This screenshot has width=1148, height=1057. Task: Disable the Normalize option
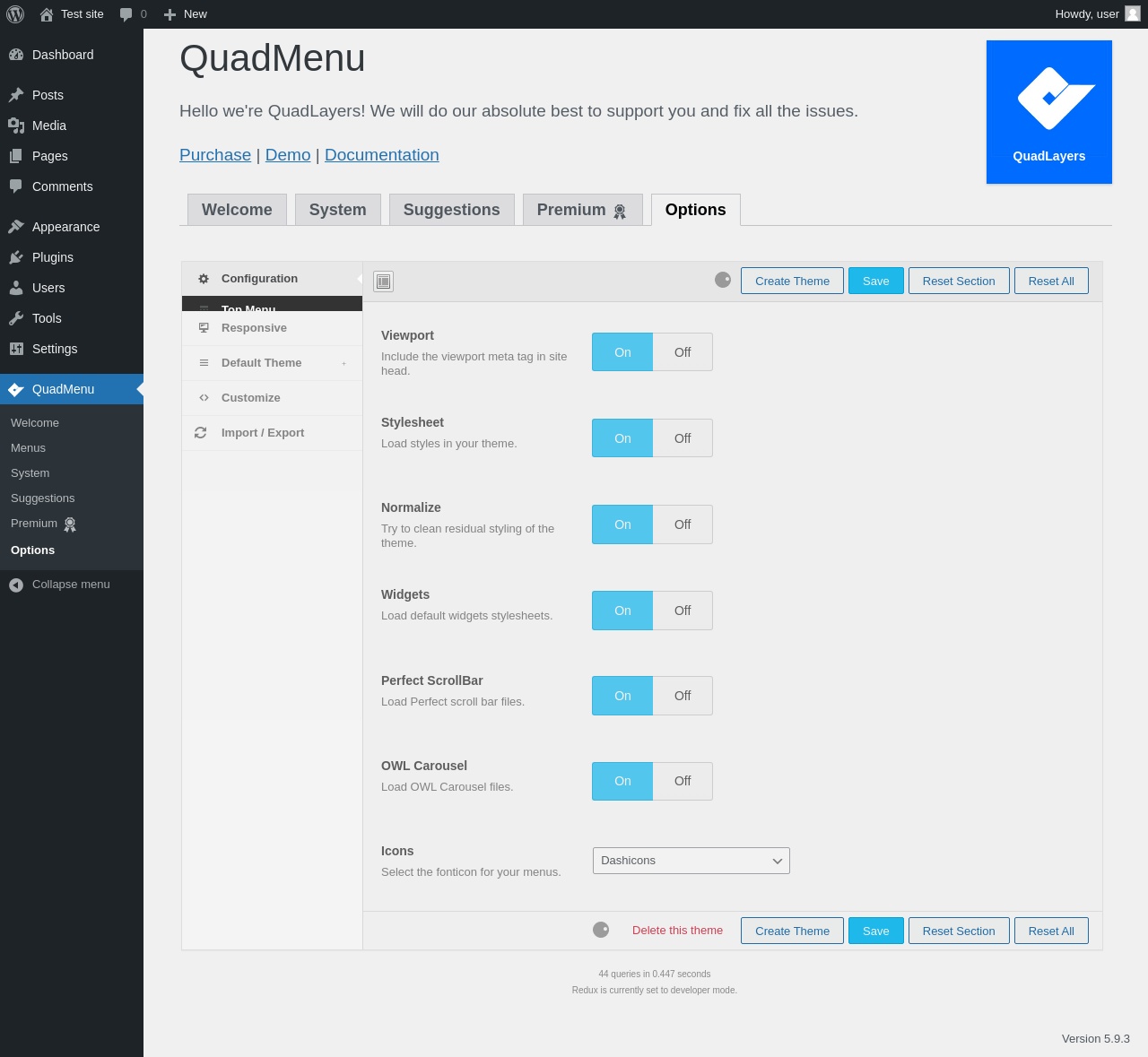683,524
